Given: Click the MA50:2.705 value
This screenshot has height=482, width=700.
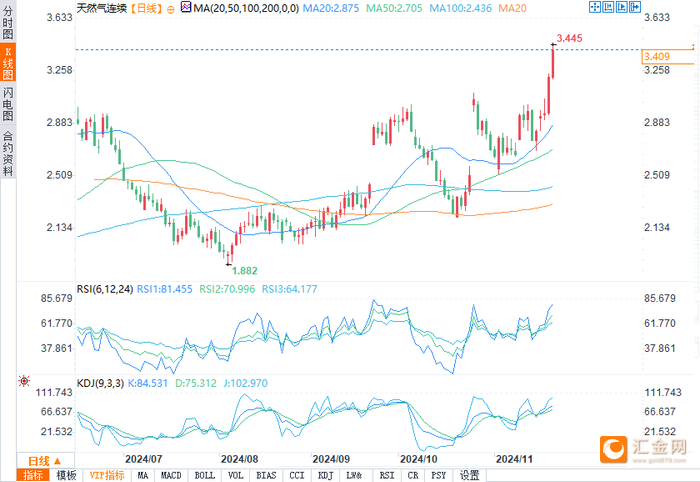Looking at the screenshot, I should tap(394, 8).
